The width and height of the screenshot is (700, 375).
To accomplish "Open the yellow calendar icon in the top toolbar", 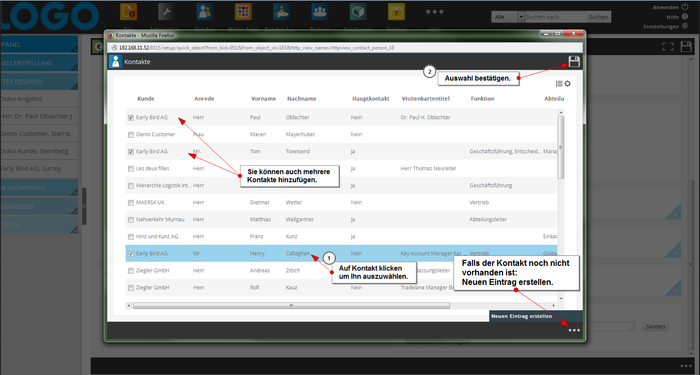I will (x=396, y=12).
